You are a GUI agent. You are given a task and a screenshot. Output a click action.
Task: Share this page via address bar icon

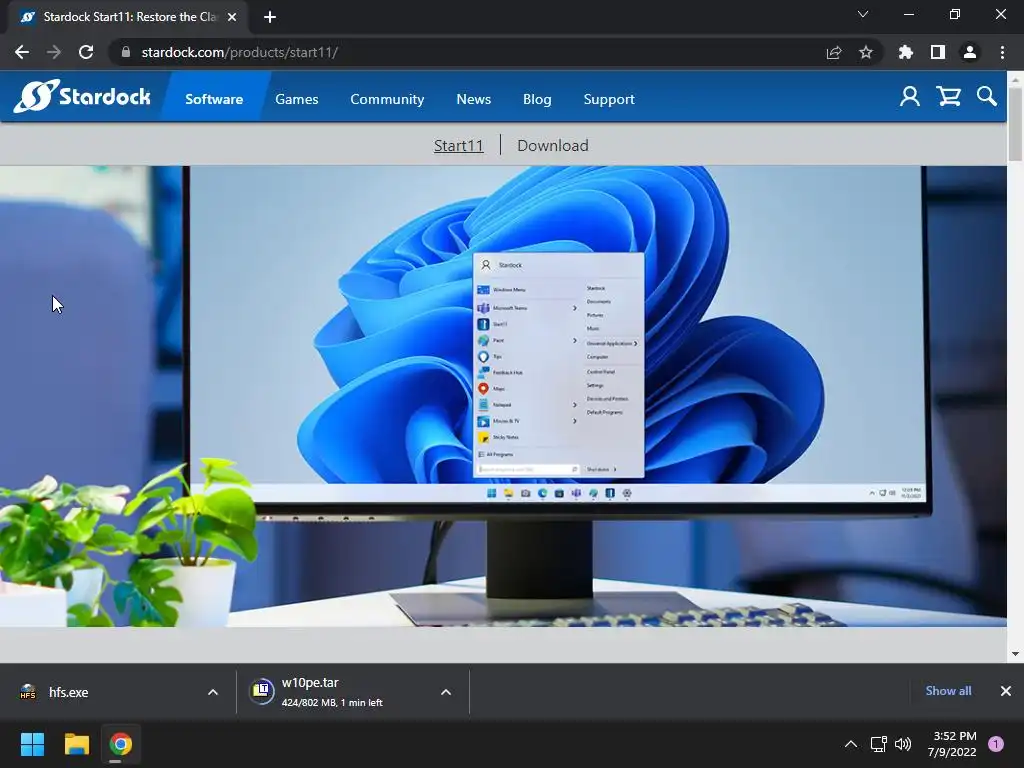point(834,52)
